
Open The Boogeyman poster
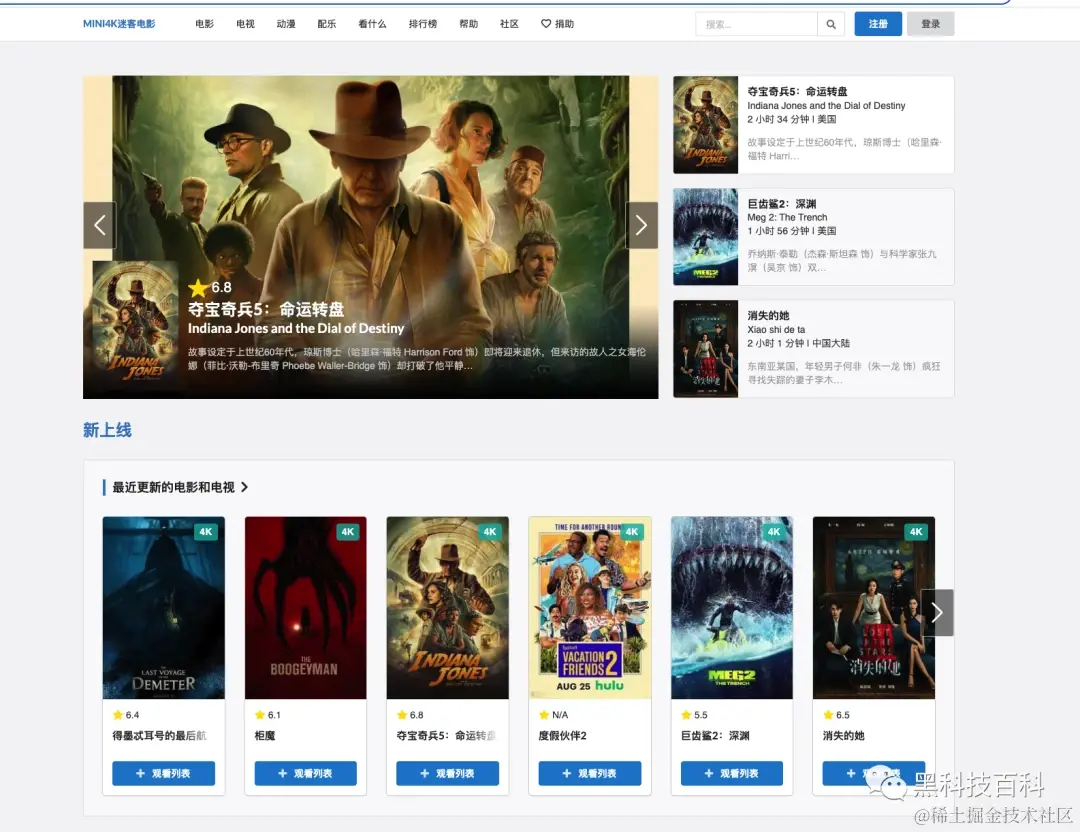306,608
